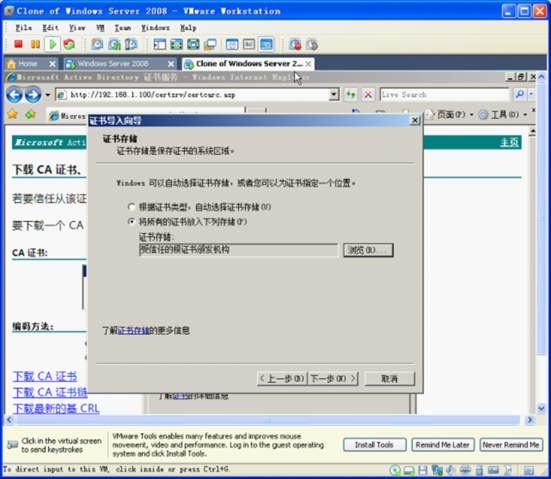Viewport: 551px width, 479px height.
Task: Click the red Power Off VM icon
Action: 18,44
